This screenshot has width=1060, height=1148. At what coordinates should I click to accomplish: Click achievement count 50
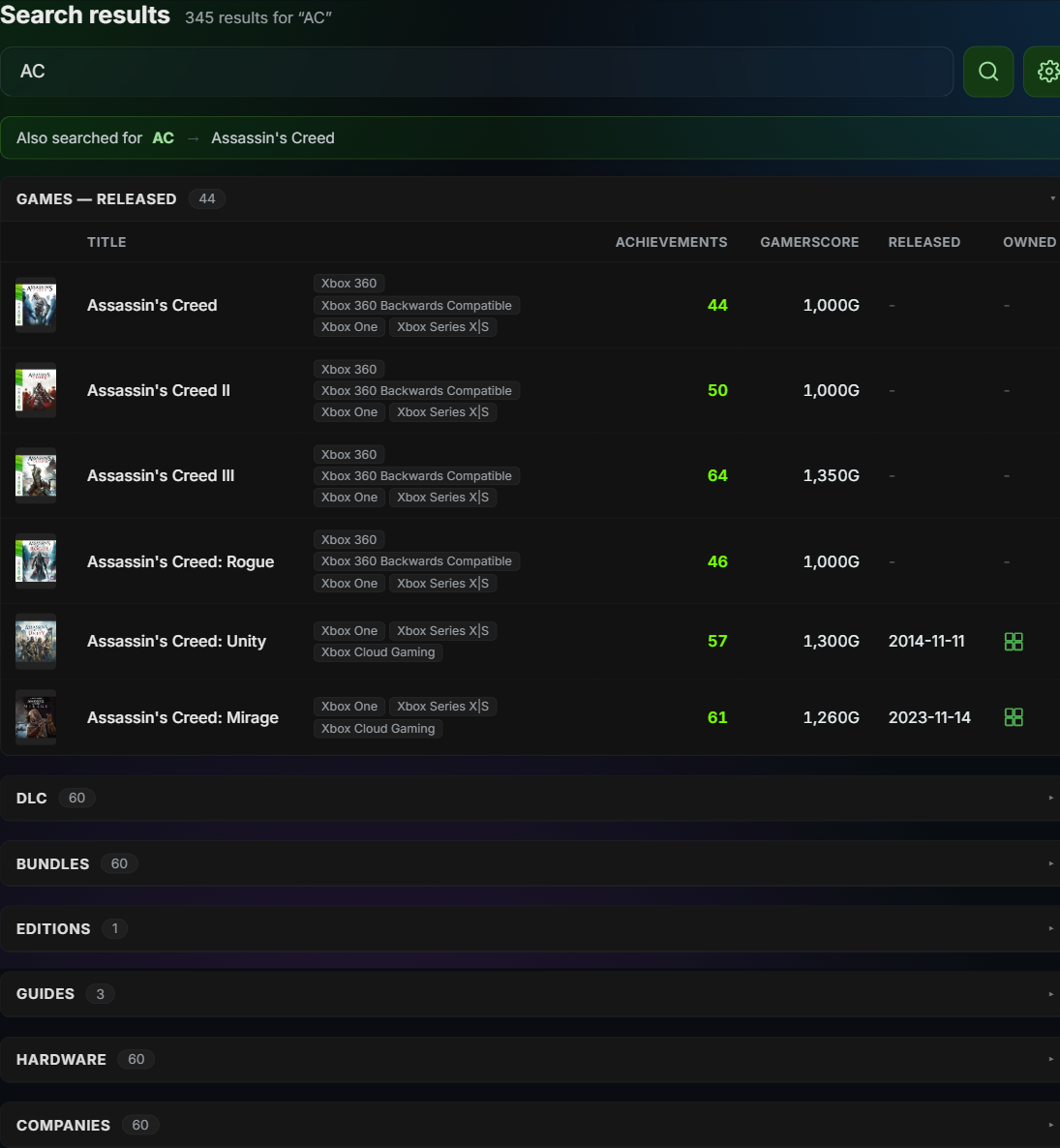point(717,391)
